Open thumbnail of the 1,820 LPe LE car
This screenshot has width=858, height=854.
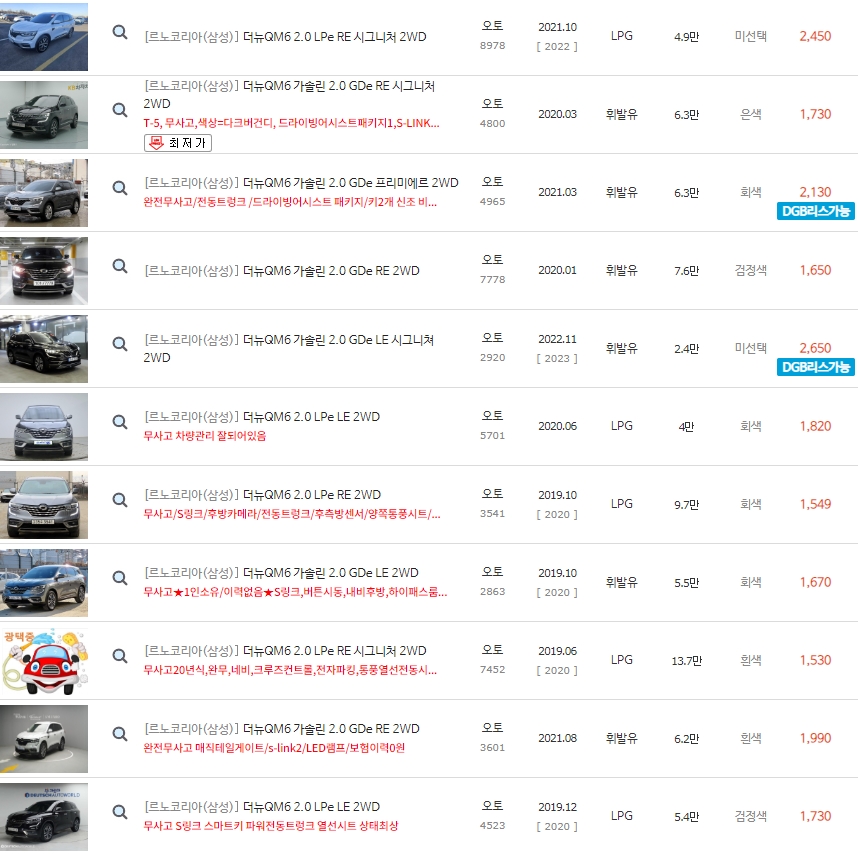pos(44,427)
